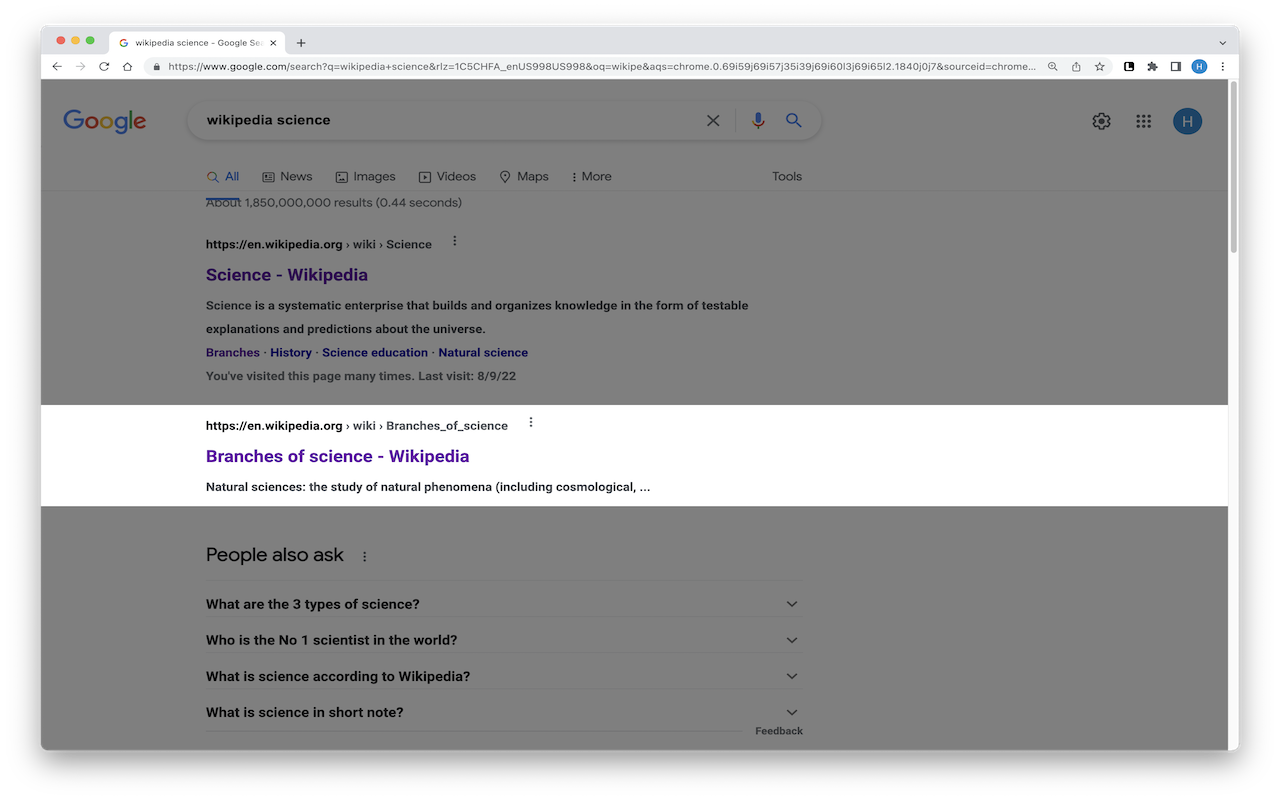Open the three-dot menu beside the Science result
The width and height of the screenshot is (1280, 800).
(x=453, y=240)
